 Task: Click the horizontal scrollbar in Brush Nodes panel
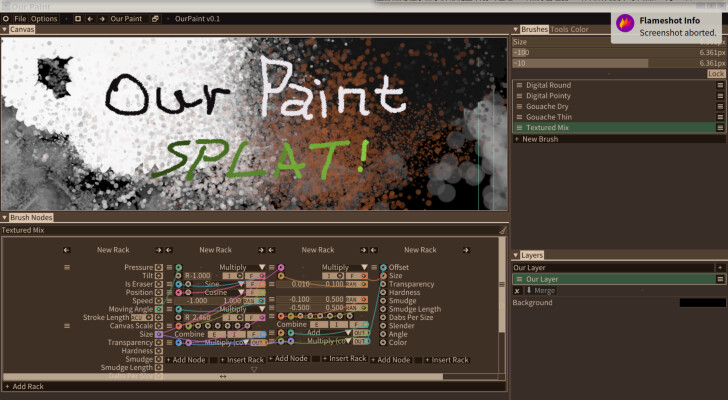coord(223,376)
